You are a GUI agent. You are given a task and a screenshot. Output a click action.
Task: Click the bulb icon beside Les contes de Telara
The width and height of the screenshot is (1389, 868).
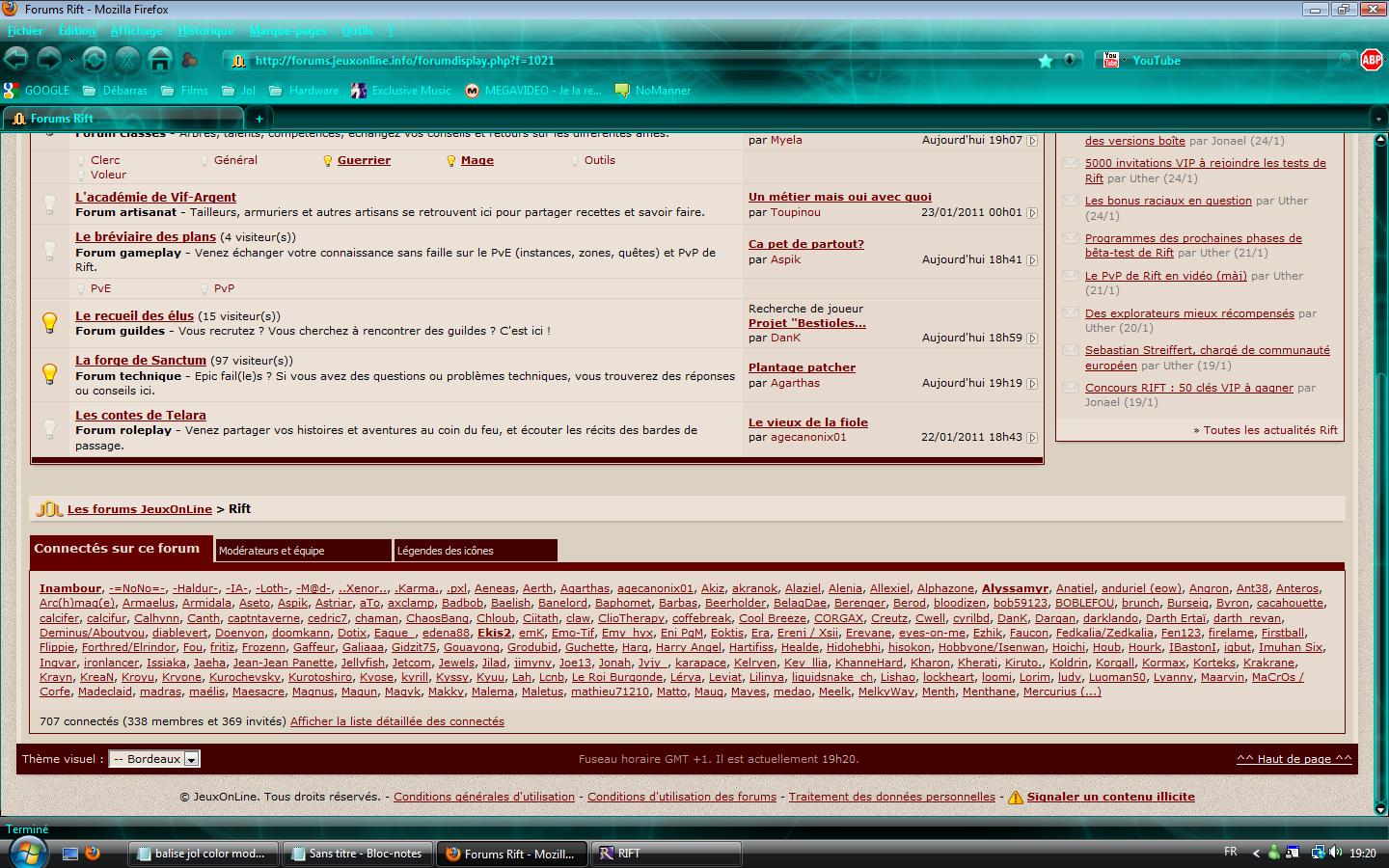tap(49, 429)
